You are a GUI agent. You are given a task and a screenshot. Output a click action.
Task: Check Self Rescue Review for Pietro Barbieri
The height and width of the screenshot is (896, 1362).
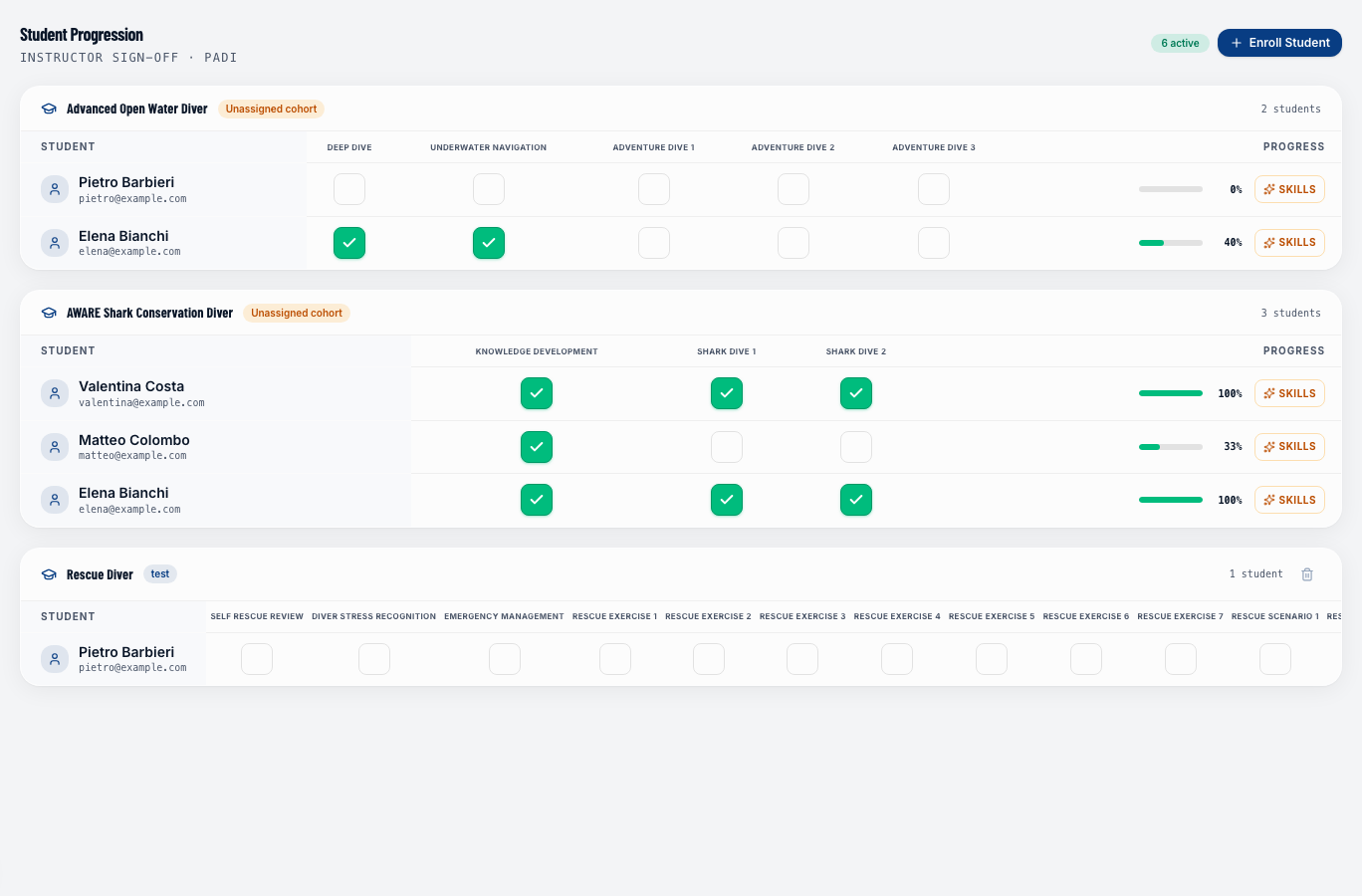tap(257, 659)
